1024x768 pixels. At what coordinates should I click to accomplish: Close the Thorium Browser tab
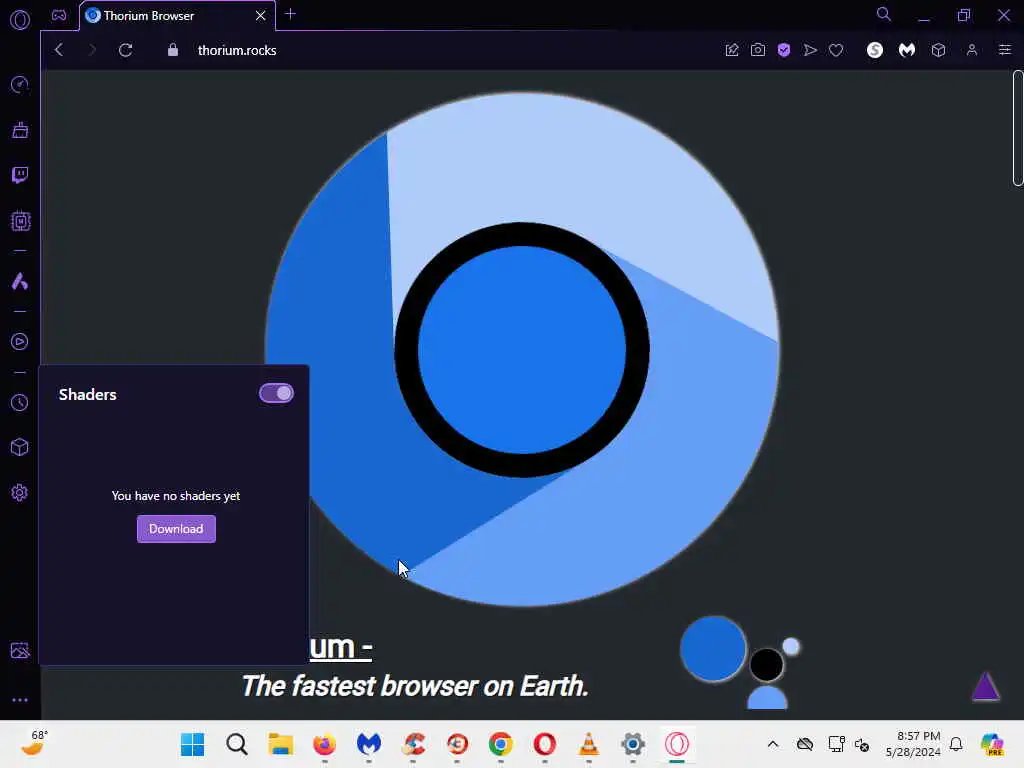pyautogui.click(x=261, y=16)
